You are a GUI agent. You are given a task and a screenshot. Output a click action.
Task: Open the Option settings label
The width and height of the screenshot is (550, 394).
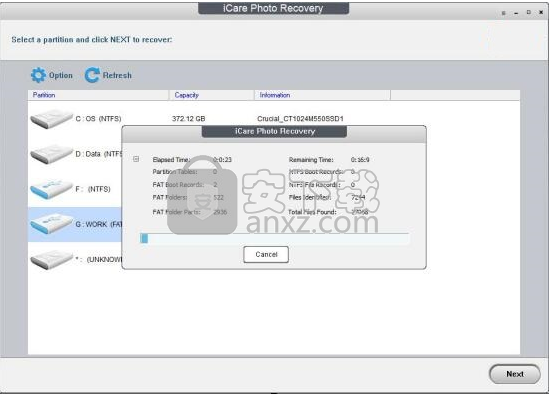pyautogui.click(x=61, y=75)
